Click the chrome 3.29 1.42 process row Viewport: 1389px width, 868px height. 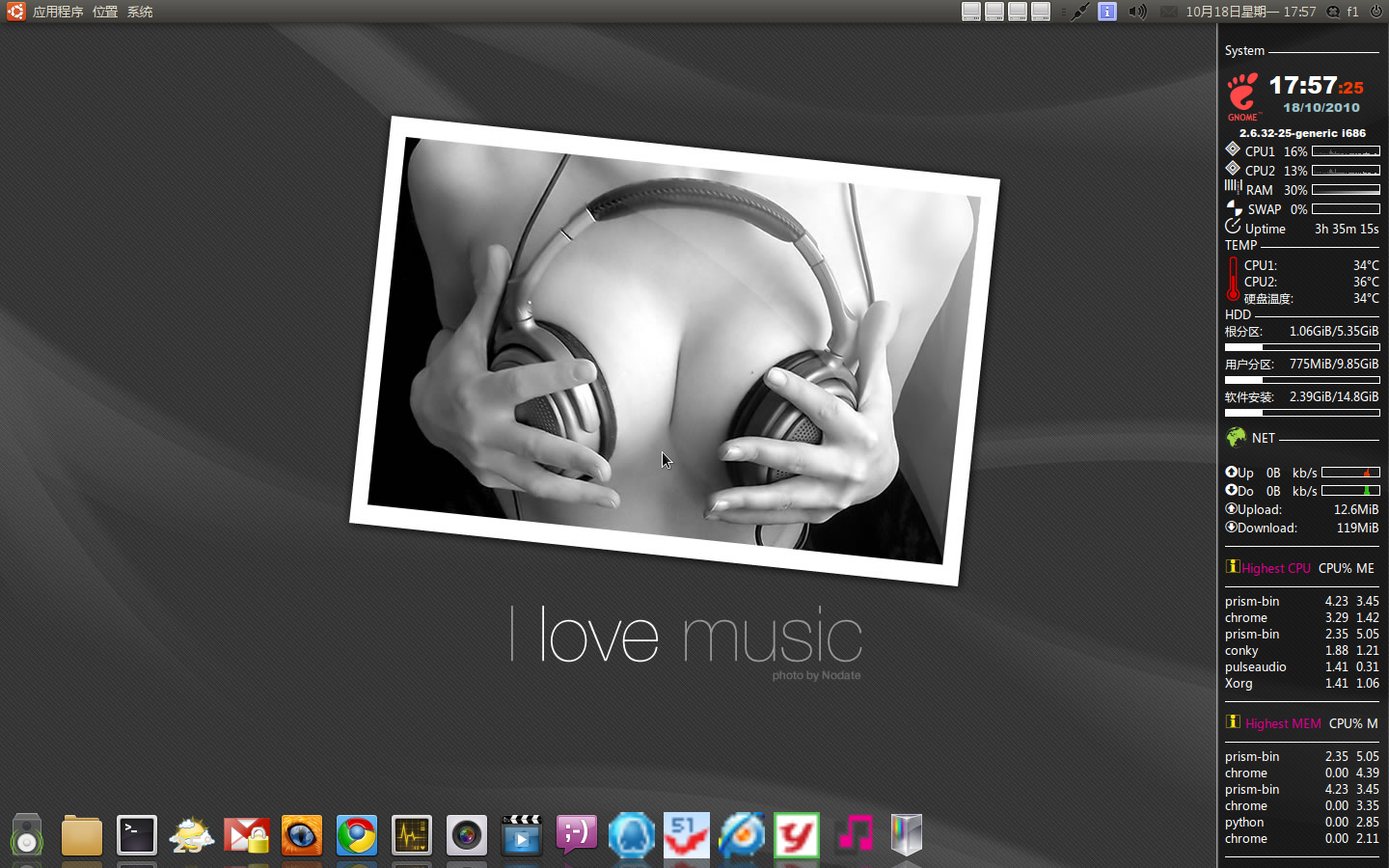click(x=1302, y=618)
